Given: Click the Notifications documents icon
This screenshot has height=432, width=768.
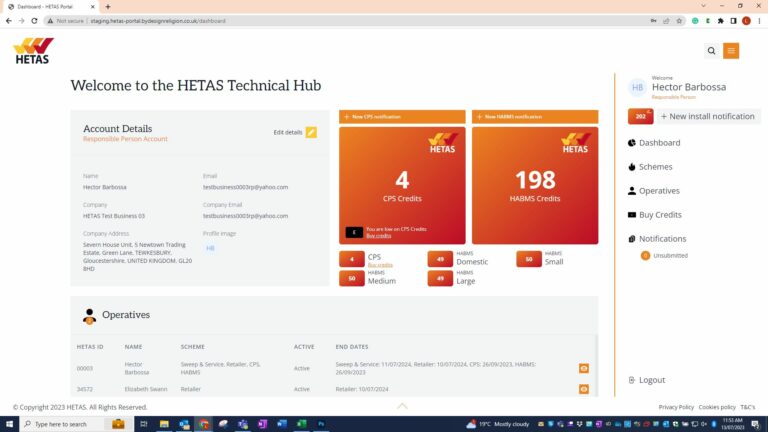Looking at the screenshot, I should tap(632, 239).
